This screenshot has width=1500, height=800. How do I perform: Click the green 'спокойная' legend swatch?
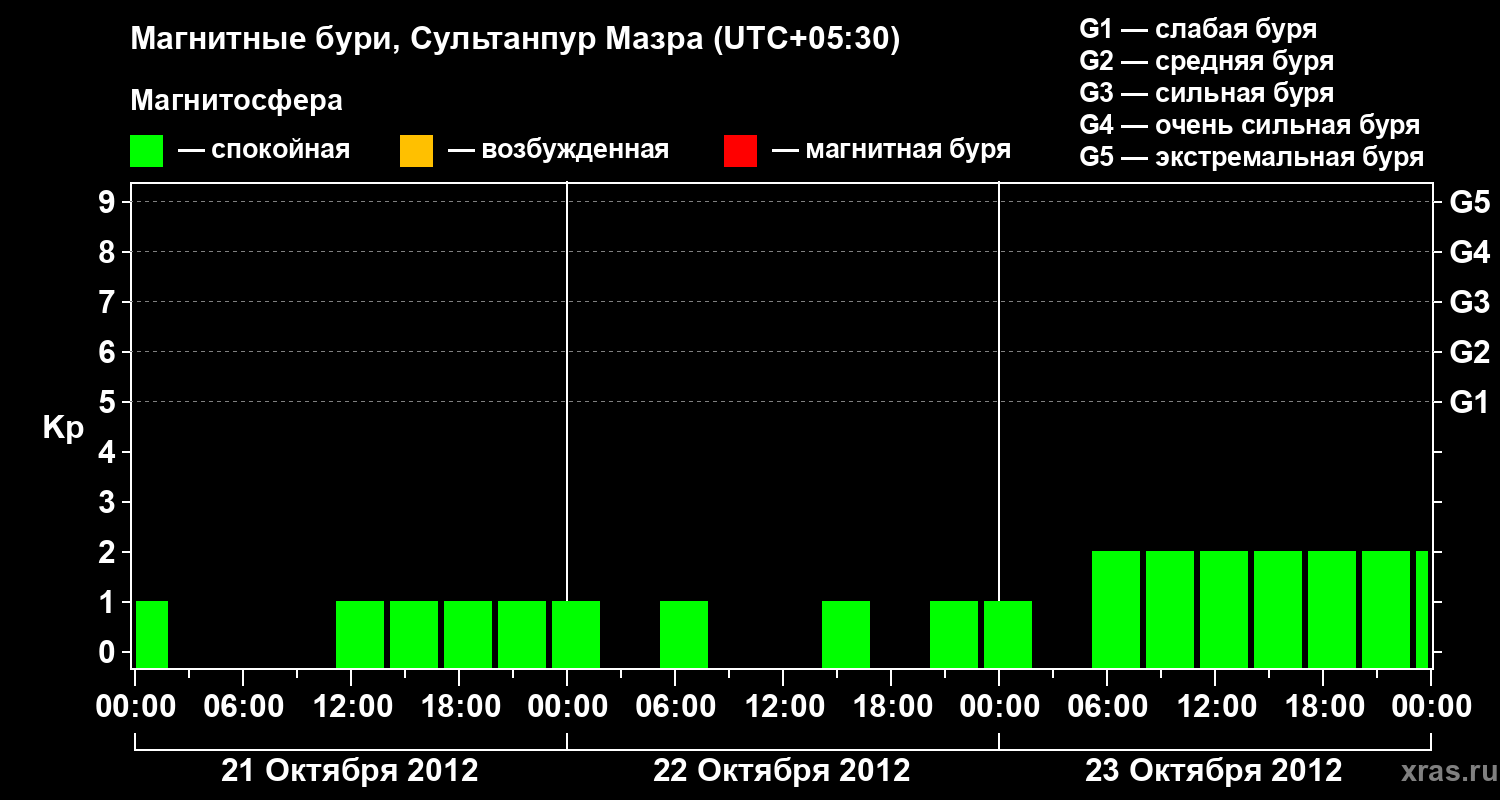point(146,151)
